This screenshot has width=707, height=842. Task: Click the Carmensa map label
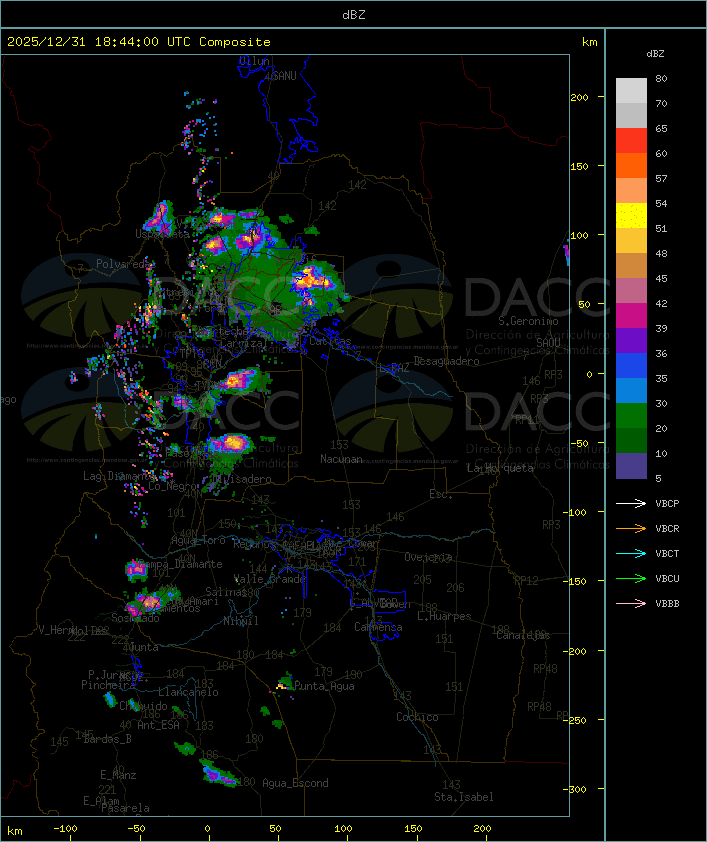point(378,627)
